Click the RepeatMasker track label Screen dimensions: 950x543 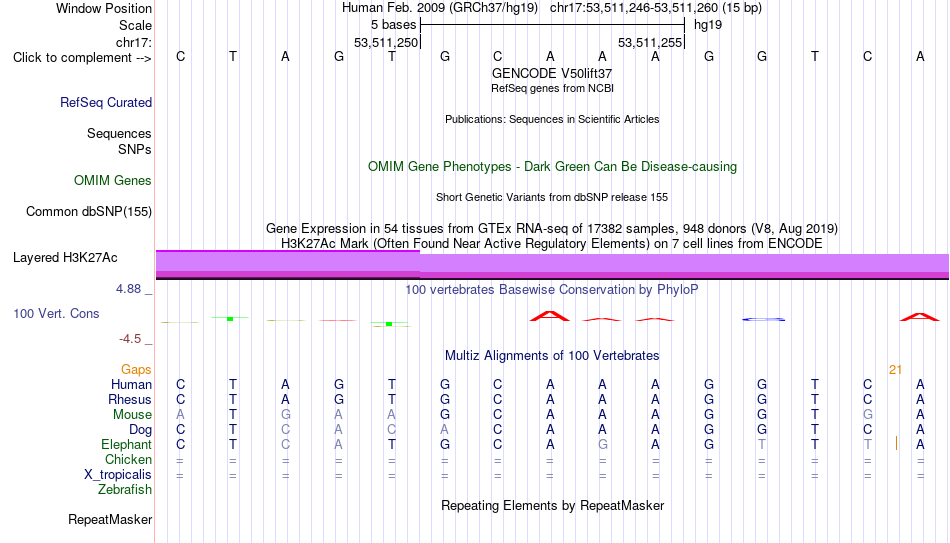pyautogui.click(x=110, y=519)
